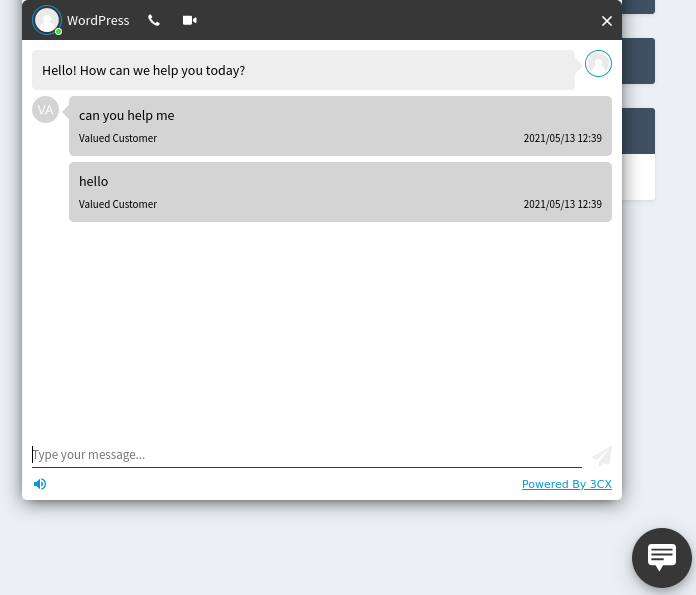Viewport: 696px width, 595px height.
Task: Click the "WordPress" chat title
Action: click(x=98, y=20)
